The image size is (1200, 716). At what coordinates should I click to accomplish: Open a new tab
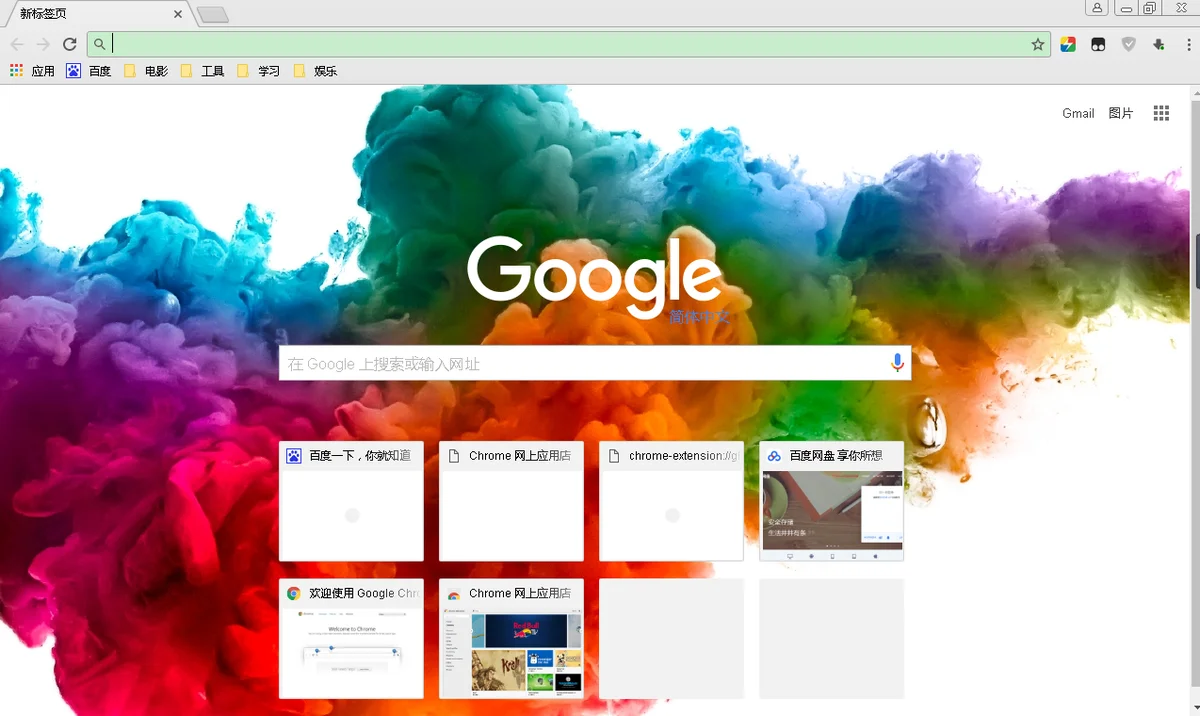(213, 14)
